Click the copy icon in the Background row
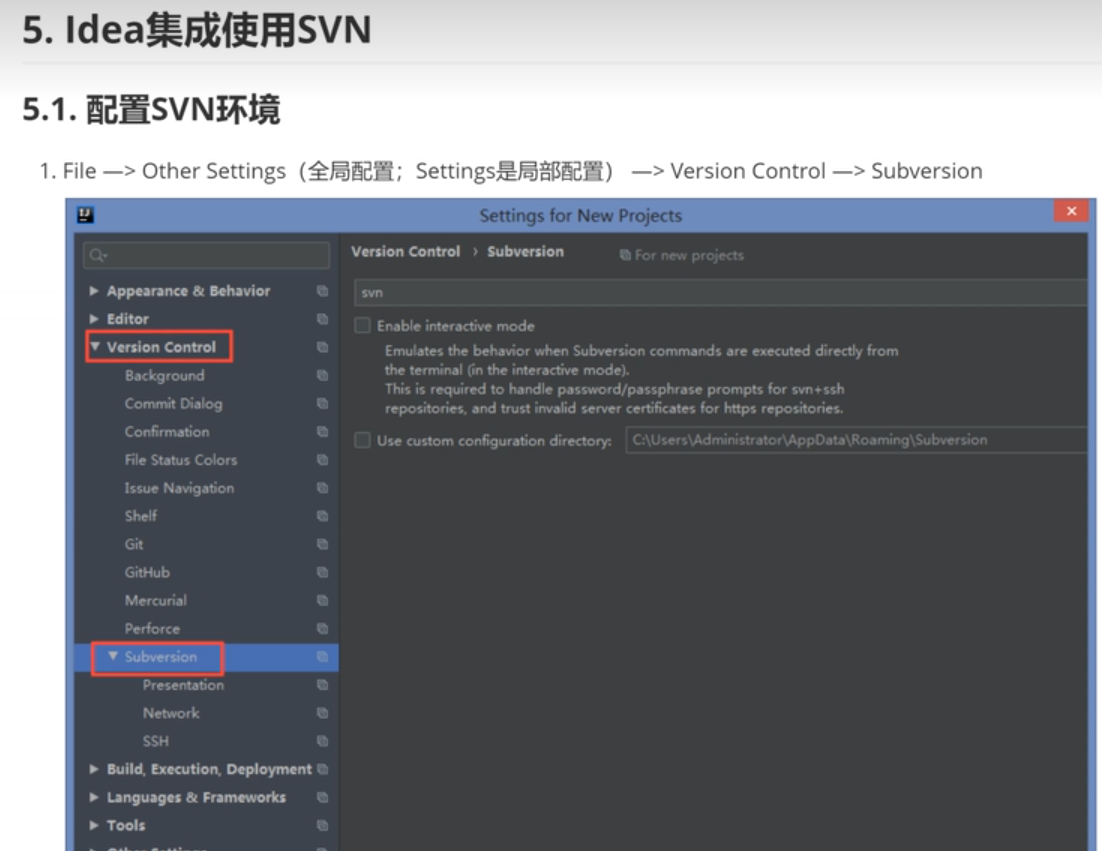The height and width of the screenshot is (851, 1102). pos(323,375)
